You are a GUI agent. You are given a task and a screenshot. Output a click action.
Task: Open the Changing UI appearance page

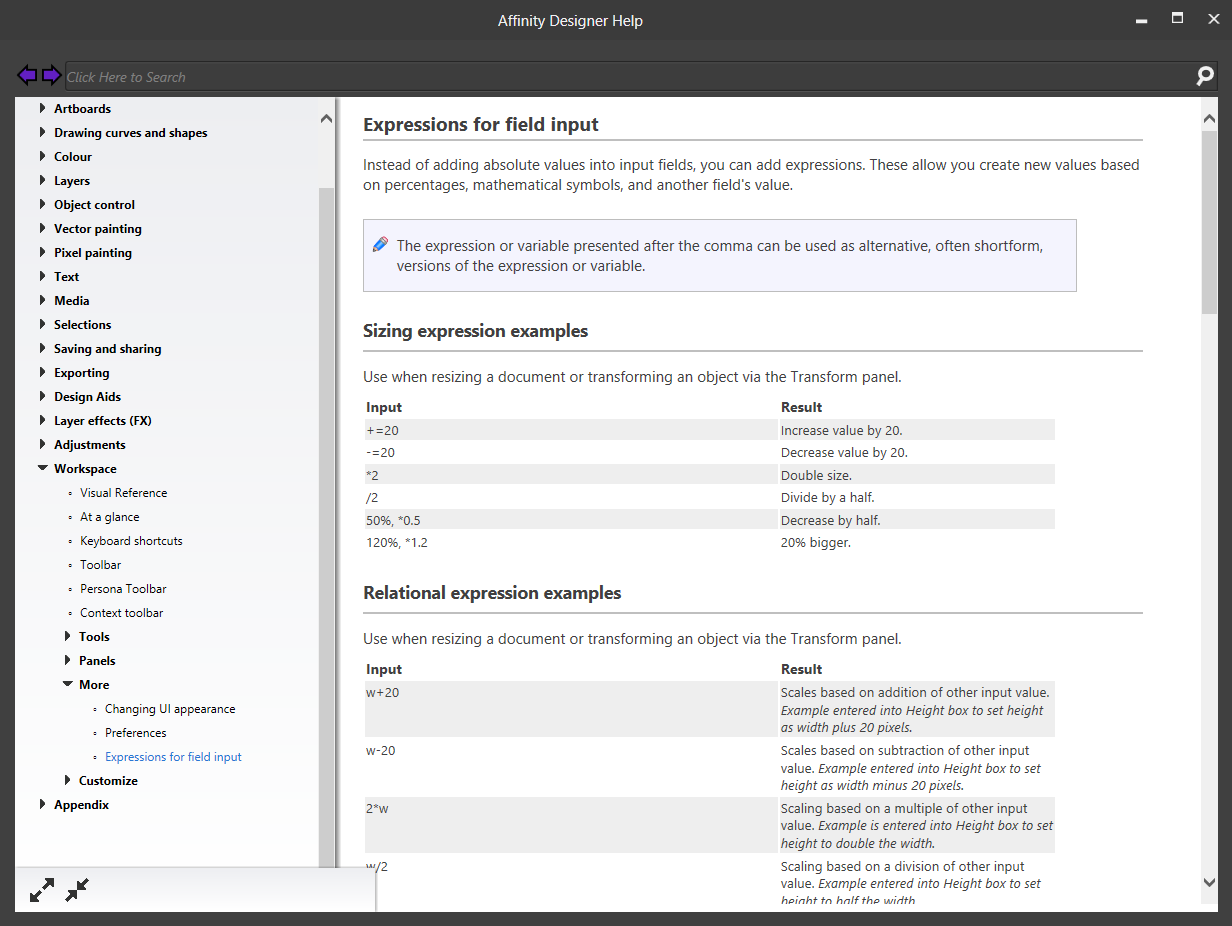(170, 709)
